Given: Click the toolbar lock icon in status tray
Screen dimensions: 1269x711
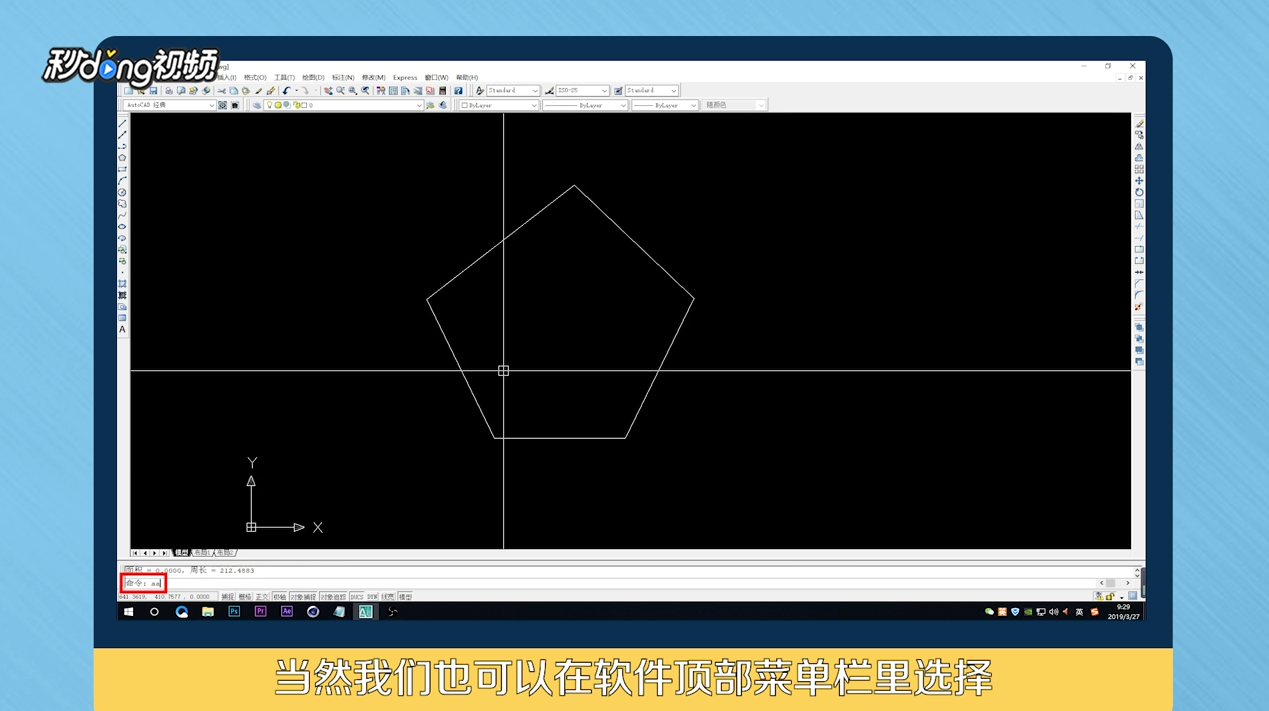Looking at the screenshot, I should pos(1110,596).
